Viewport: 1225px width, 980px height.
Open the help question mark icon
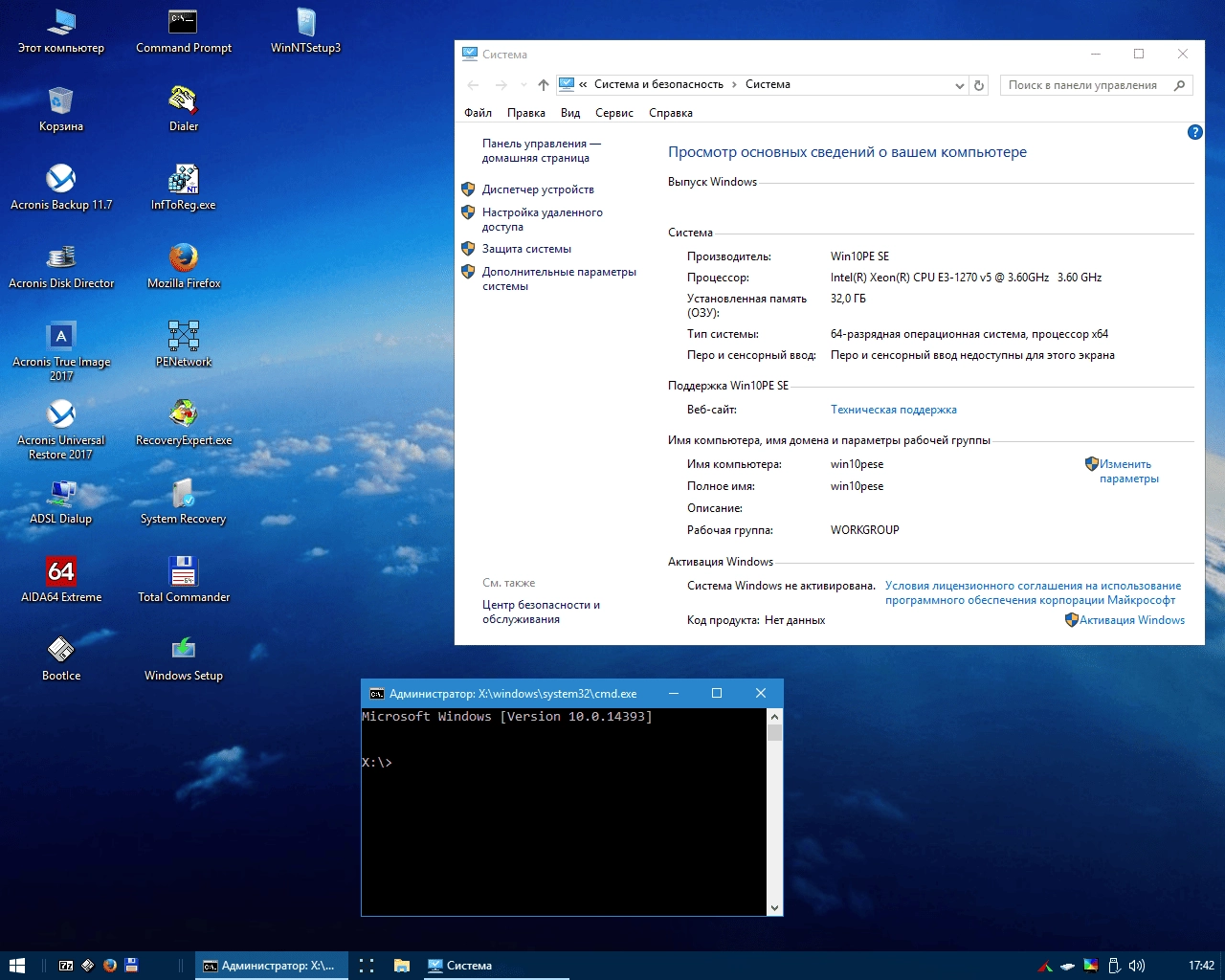click(x=1194, y=132)
